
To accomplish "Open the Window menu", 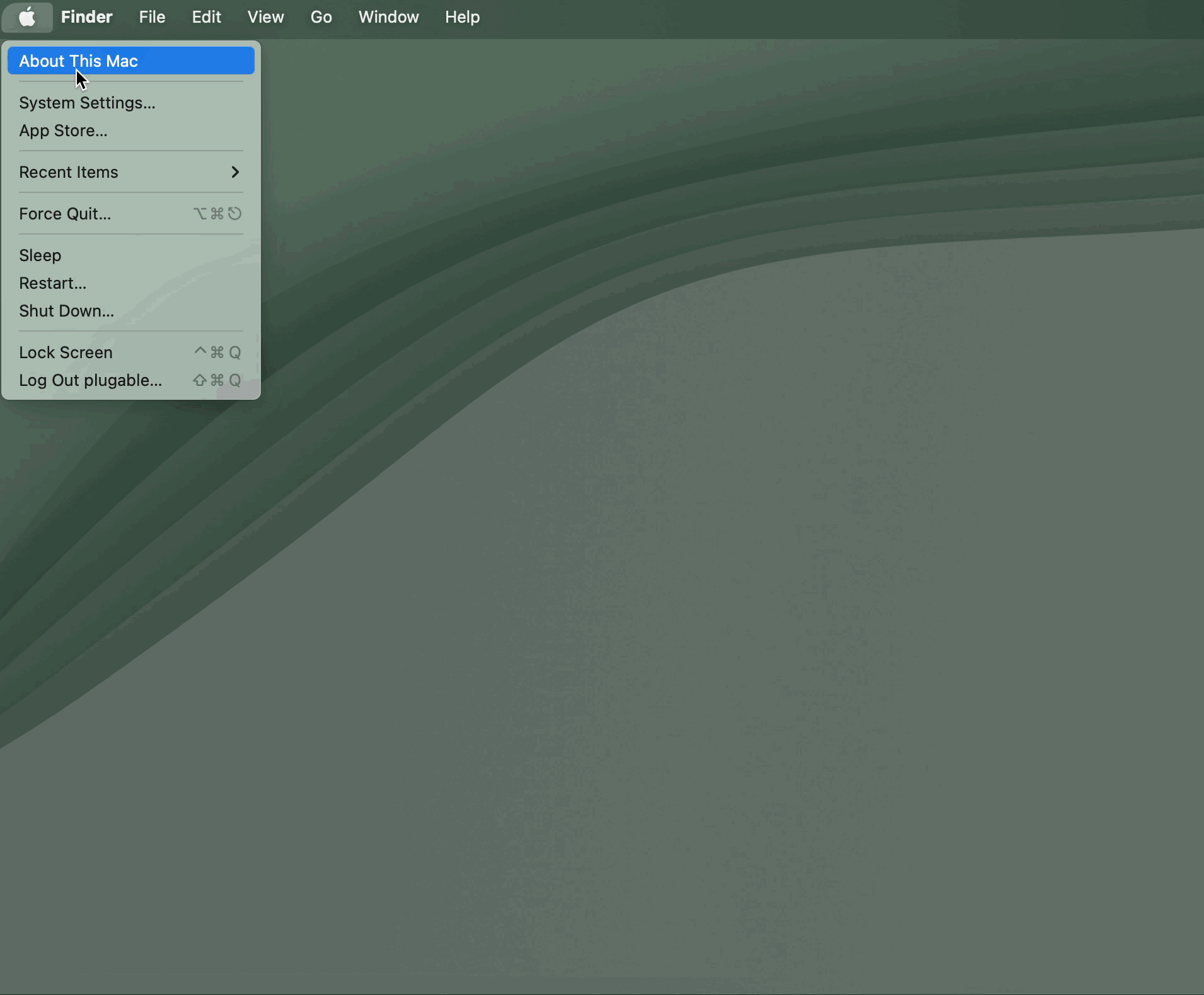I will pyautogui.click(x=388, y=17).
